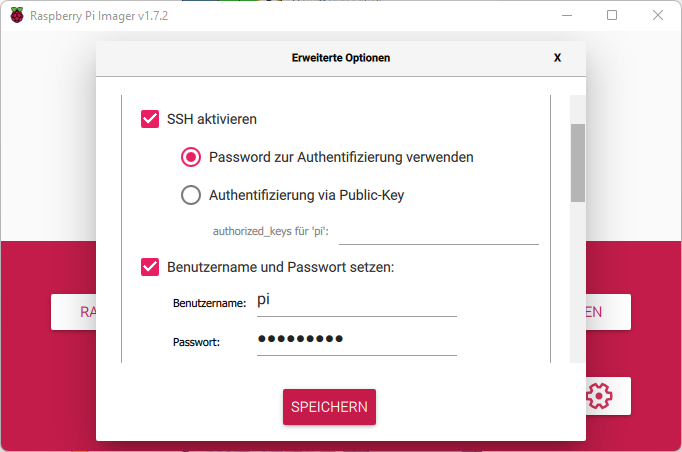This screenshot has height=452, width=682.
Task: Click the Raspberry Pi logo in title bar
Action: point(16,15)
